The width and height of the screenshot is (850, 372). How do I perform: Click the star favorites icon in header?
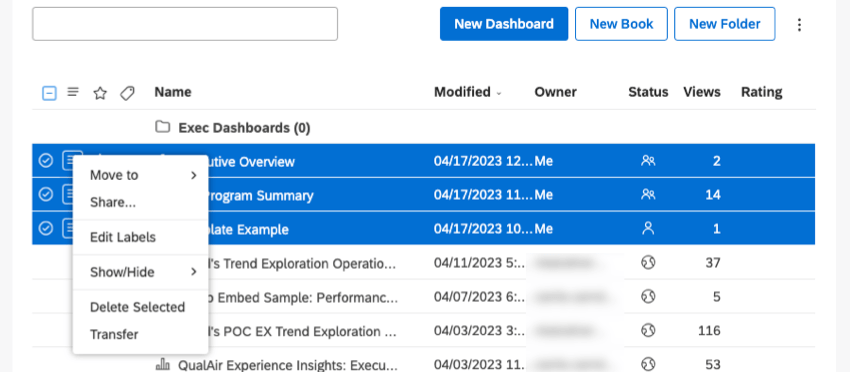100,93
